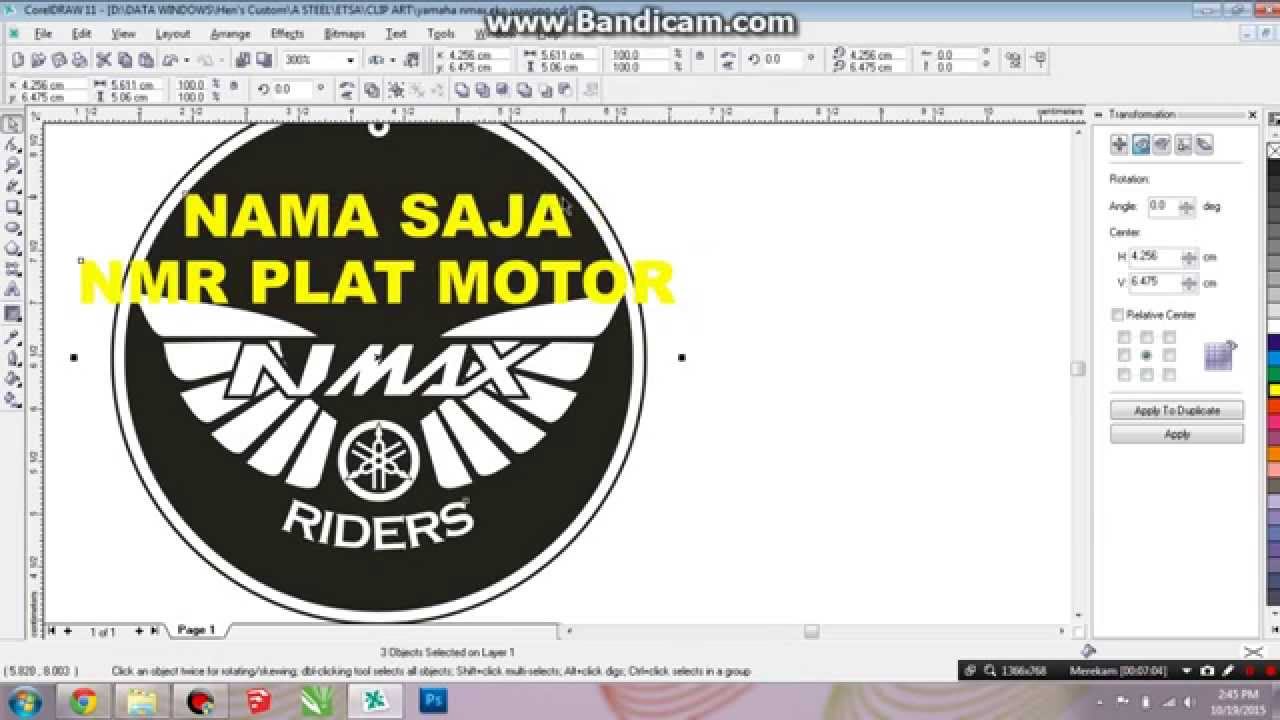Open the File menu
The height and width of the screenshot is (720, 1280).
pyautogui.click(x=43, y=33)
